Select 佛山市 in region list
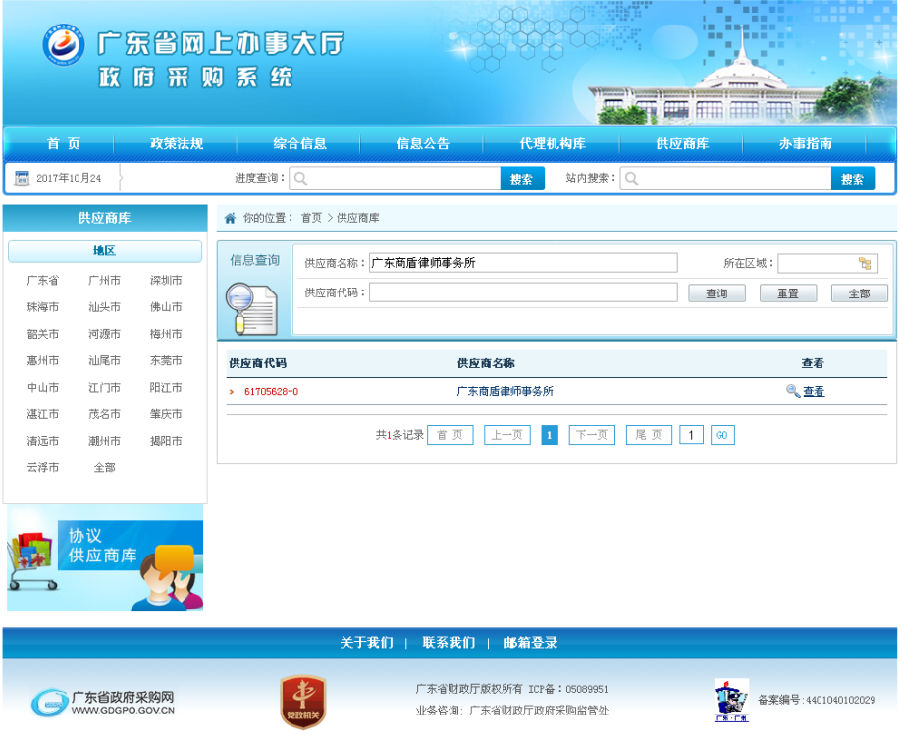The height and width of the screenshot is (744, 900). click(x=166, y=307)
